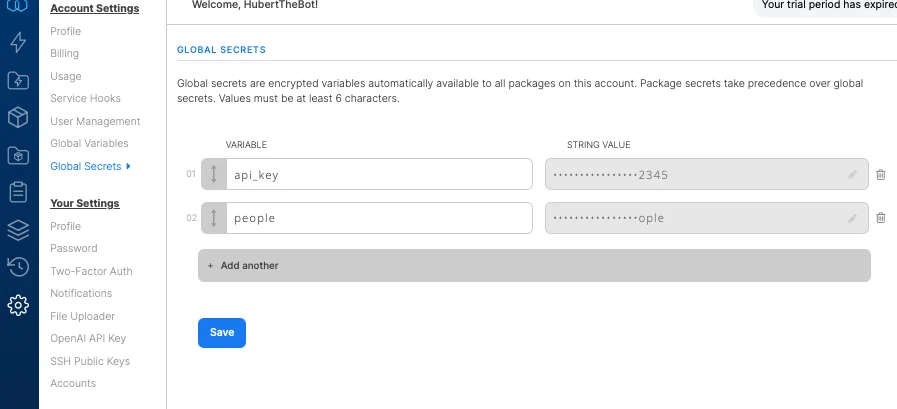
Task: Delete the people secret with trash icon
Action: [x=881, y=217]
